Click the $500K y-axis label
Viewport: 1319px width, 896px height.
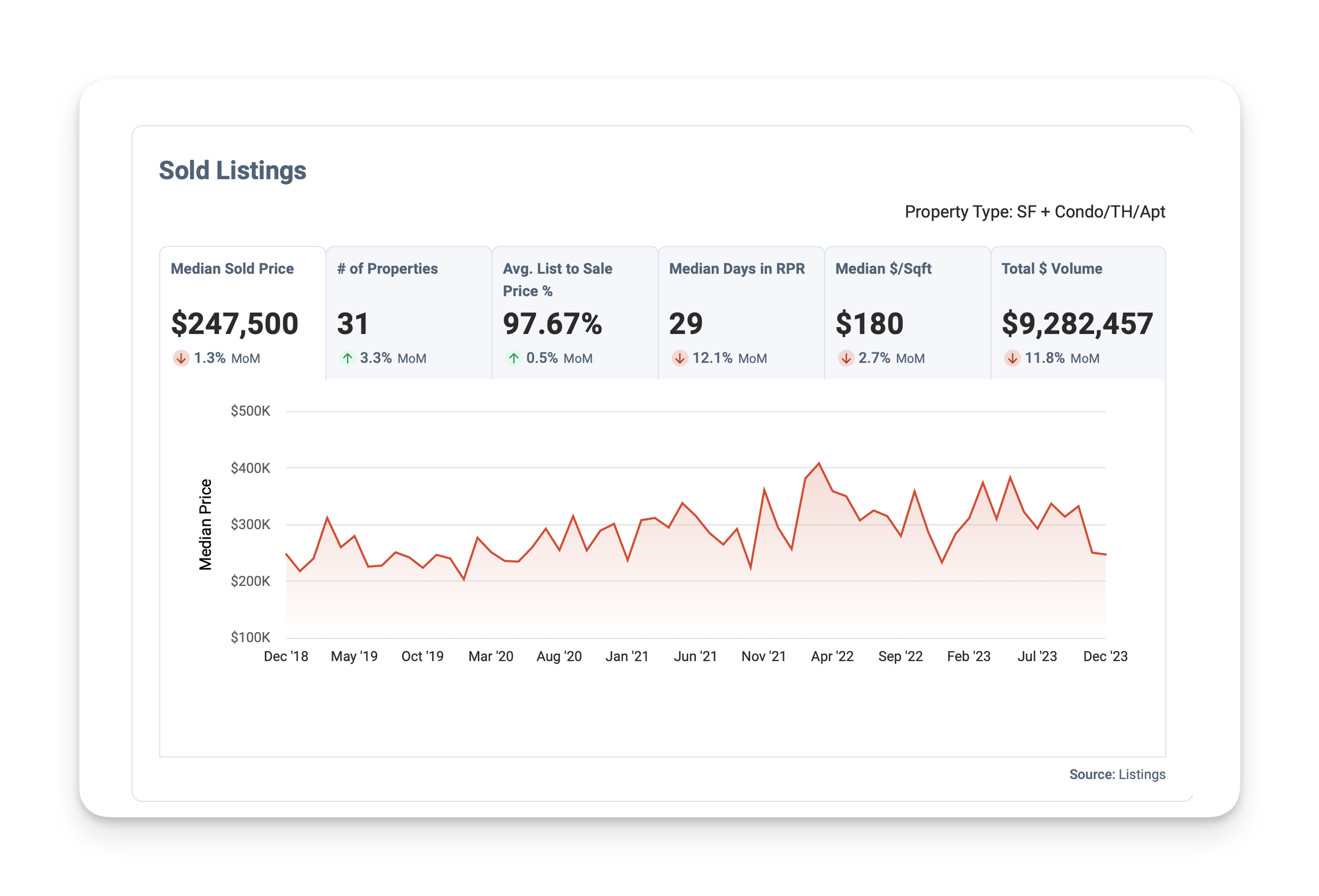[x=250, y=411]
